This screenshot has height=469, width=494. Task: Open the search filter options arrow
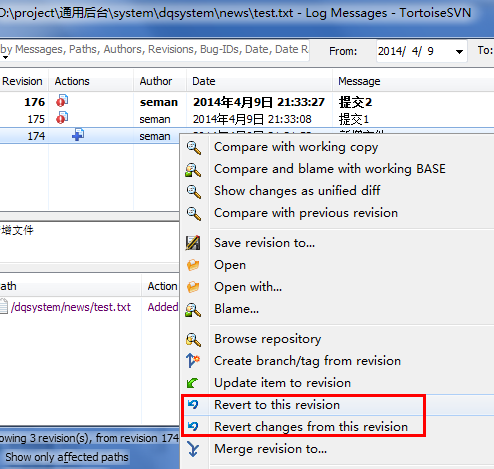5,57
